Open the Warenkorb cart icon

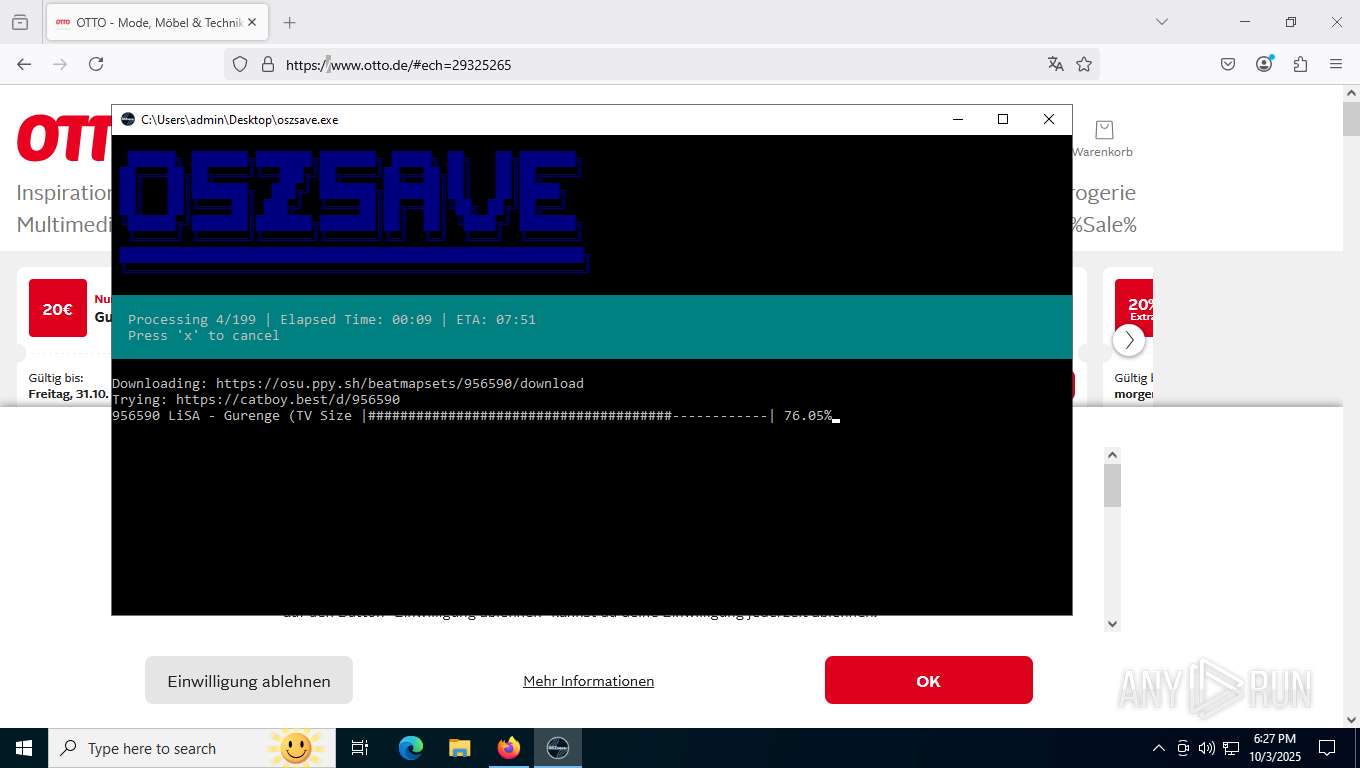coord(1103,139)
